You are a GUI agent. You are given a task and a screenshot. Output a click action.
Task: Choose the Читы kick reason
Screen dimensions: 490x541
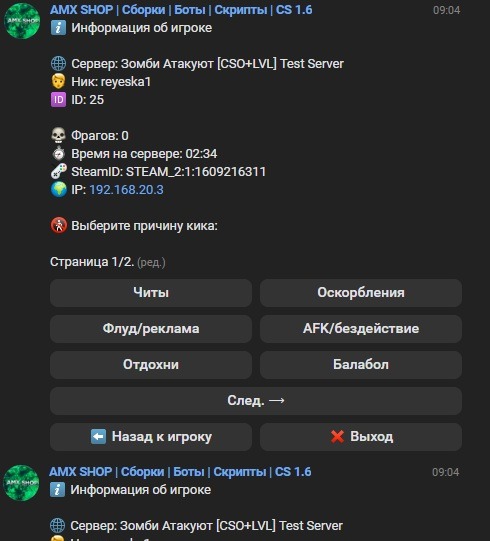click(151, 293)
